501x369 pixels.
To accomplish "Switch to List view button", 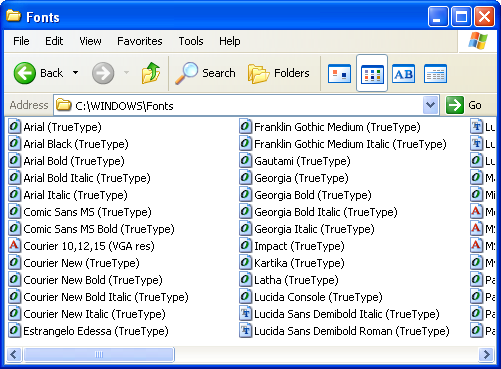I will [x=372, y=73].
